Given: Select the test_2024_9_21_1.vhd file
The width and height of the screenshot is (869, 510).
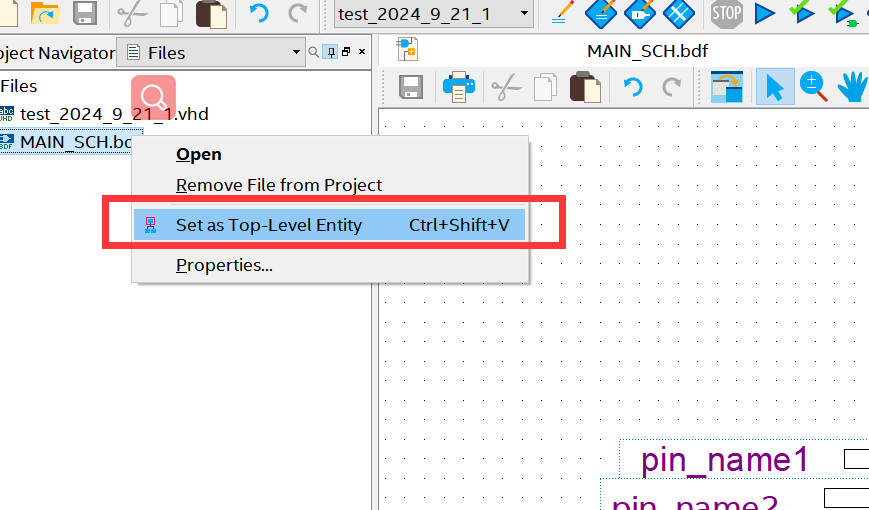Looking at the screenshot, I should [x=113, y=114].
